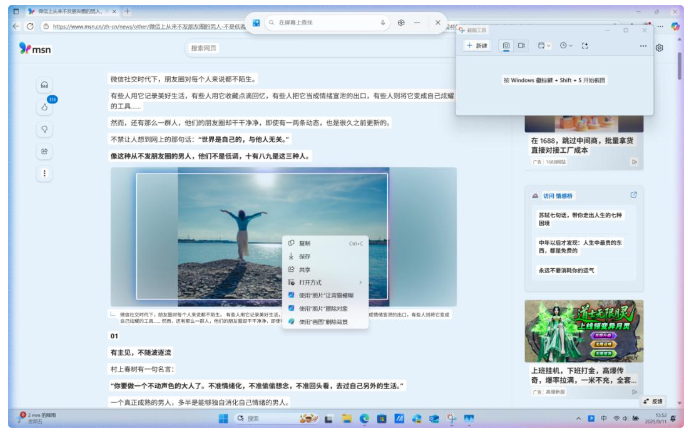Click the 访问 情感桥 link
Viewport: 688px width, 438px height.
point(558,196)
